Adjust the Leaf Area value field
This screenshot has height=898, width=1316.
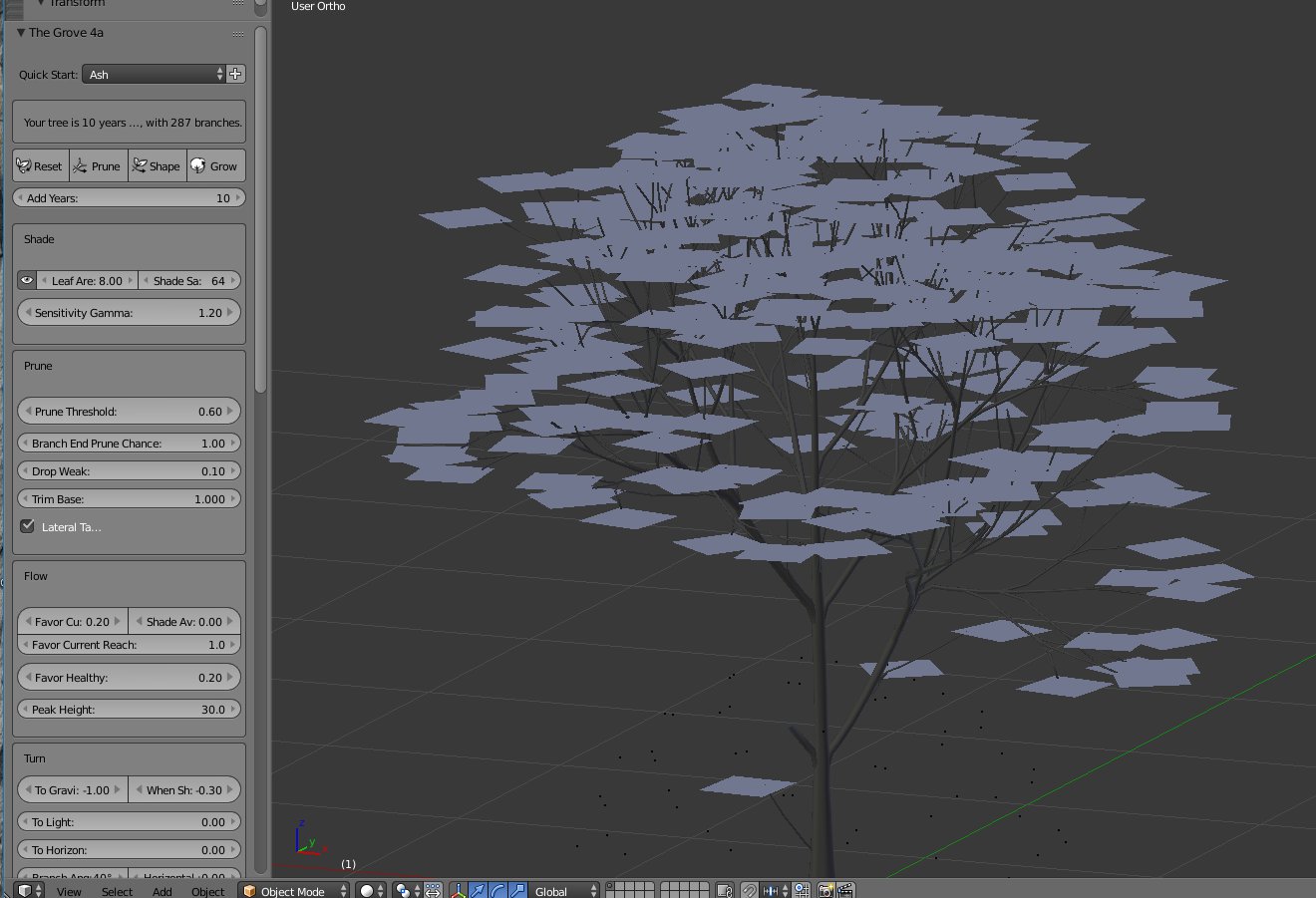[x=87, y=281]
